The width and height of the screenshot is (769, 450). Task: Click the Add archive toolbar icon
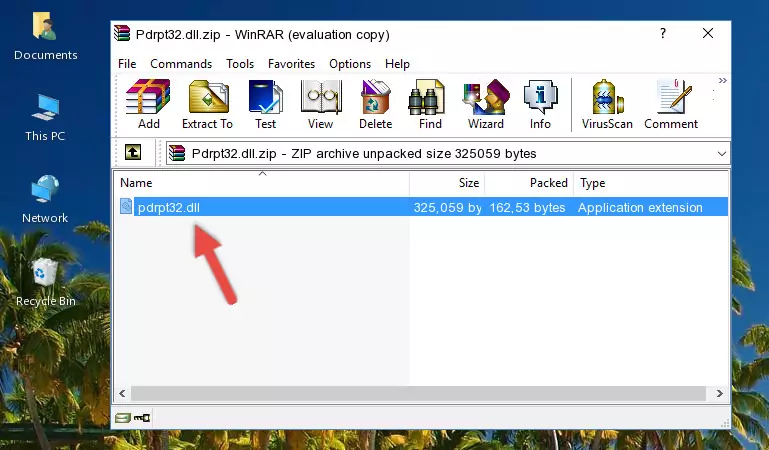(x=148, y=104)
